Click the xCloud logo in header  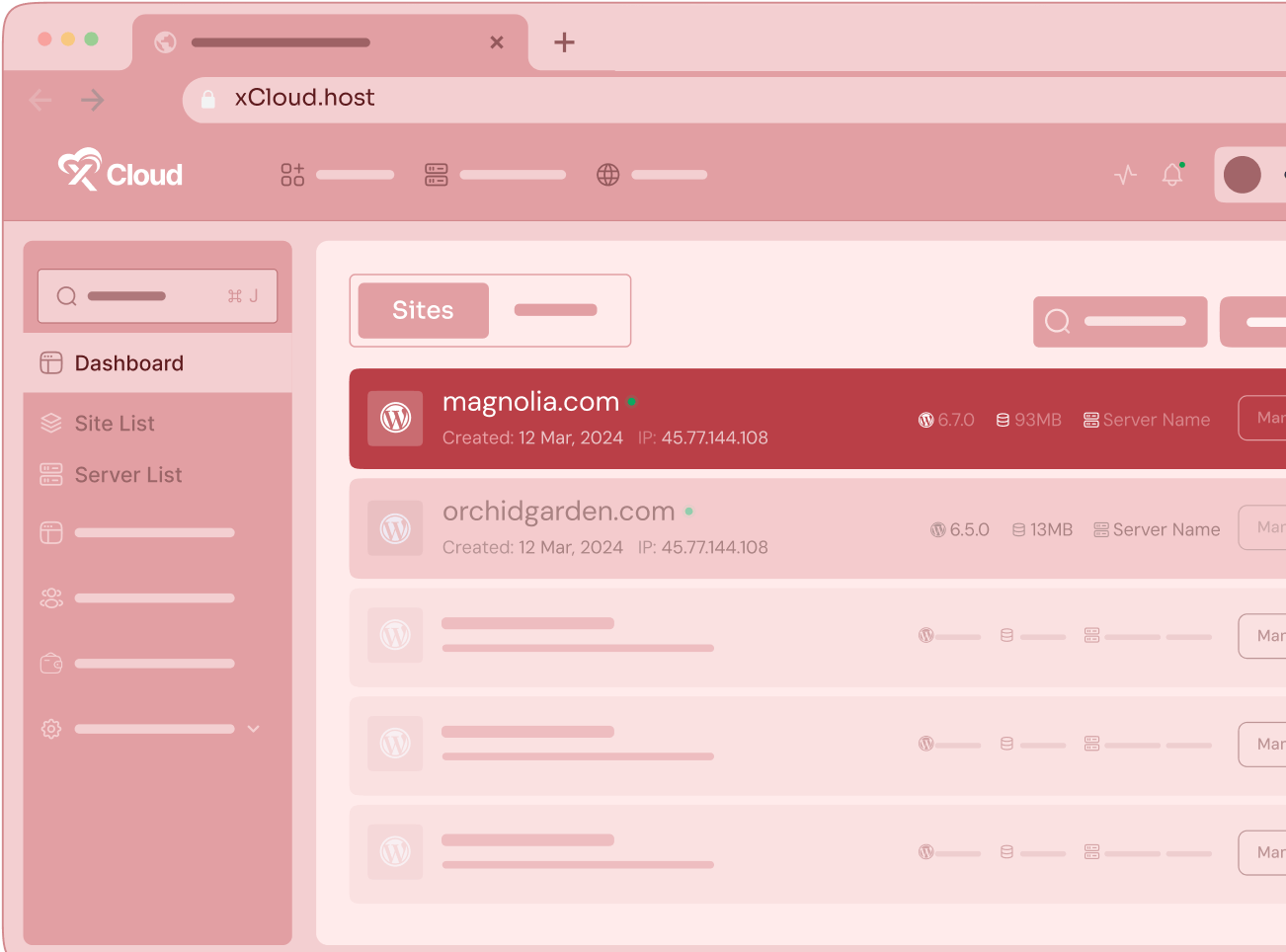[121, 171]
